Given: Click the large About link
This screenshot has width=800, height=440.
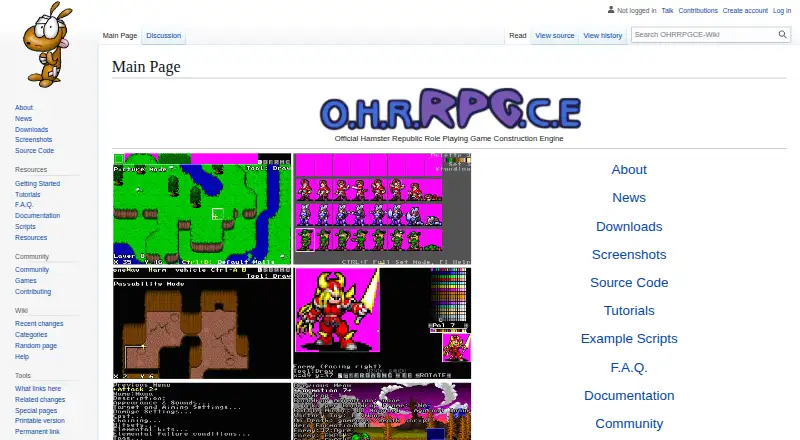Looking at the screenshot, I should 629,169.
